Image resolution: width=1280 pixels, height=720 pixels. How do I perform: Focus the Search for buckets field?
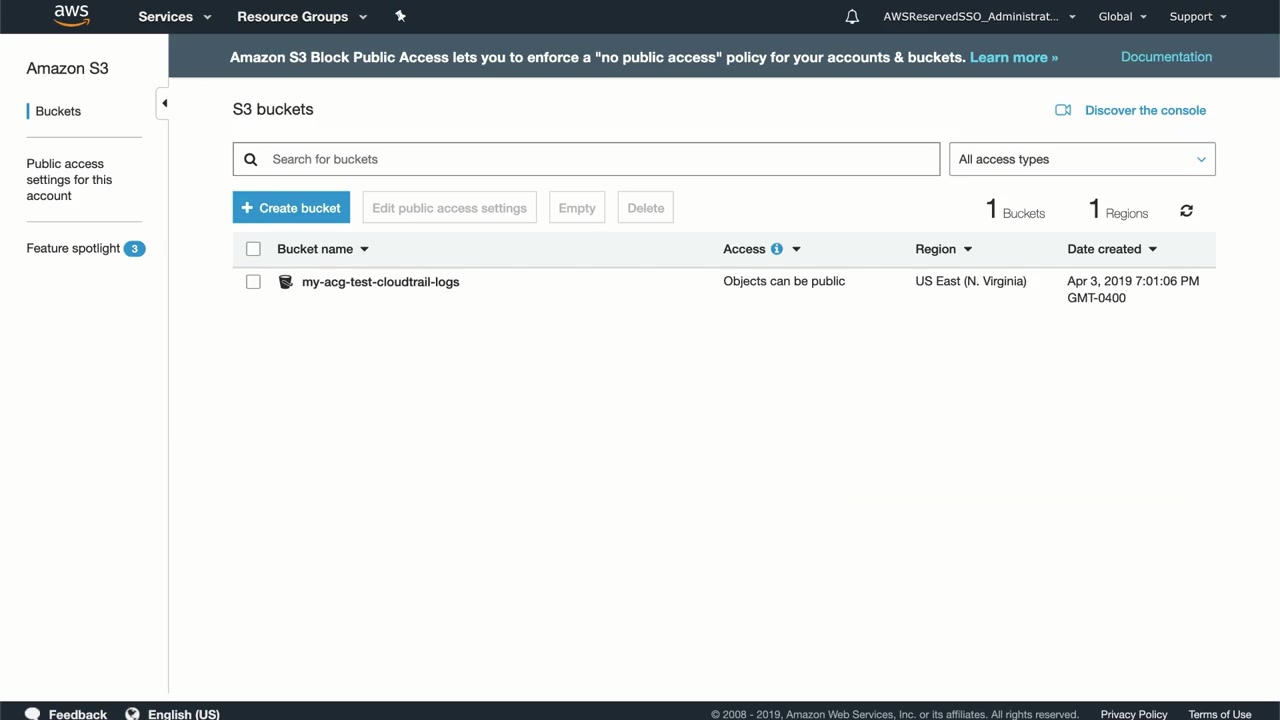coord(586,159)
